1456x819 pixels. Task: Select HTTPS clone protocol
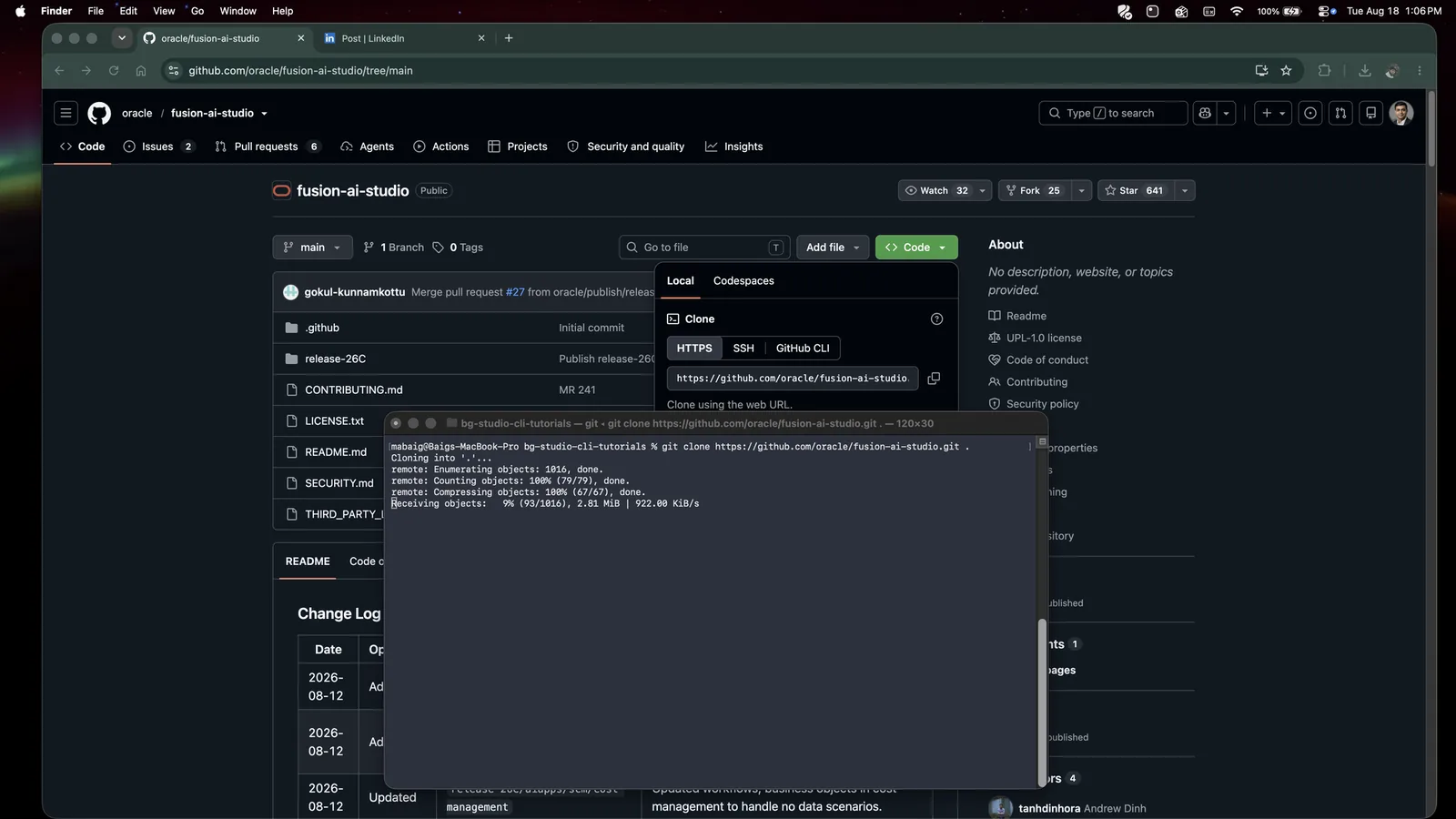pos(694,349)
